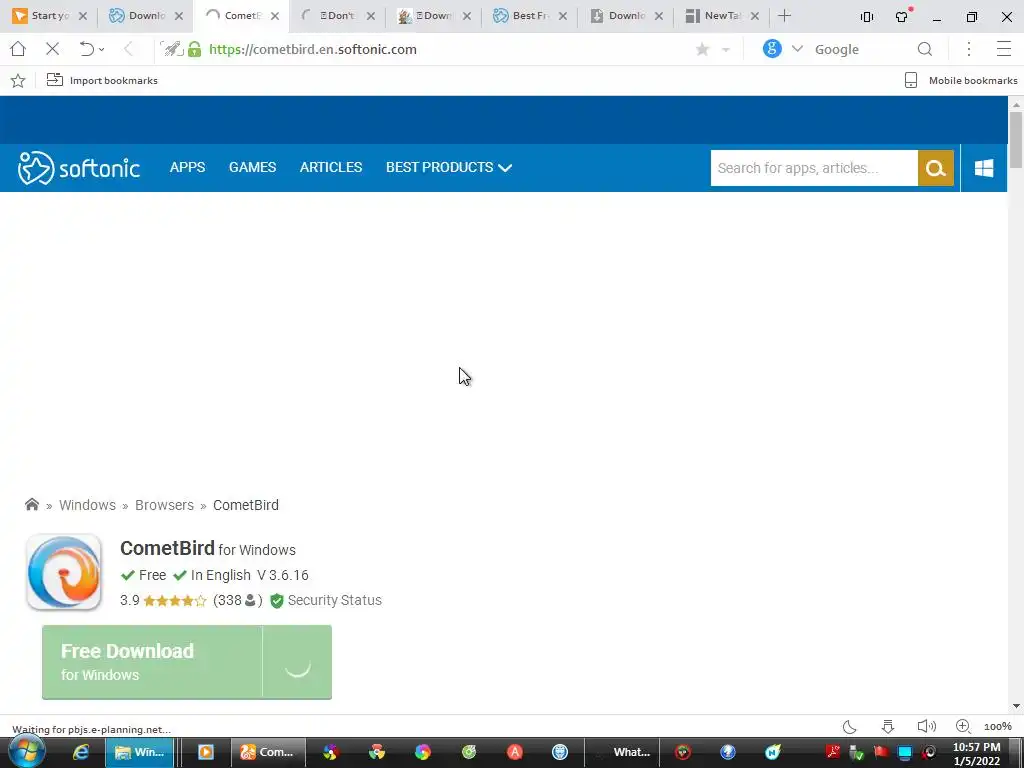Click Import bookmarks
Screen dimensions: 1024x768
pyautogui.click(x=102, y=80)
